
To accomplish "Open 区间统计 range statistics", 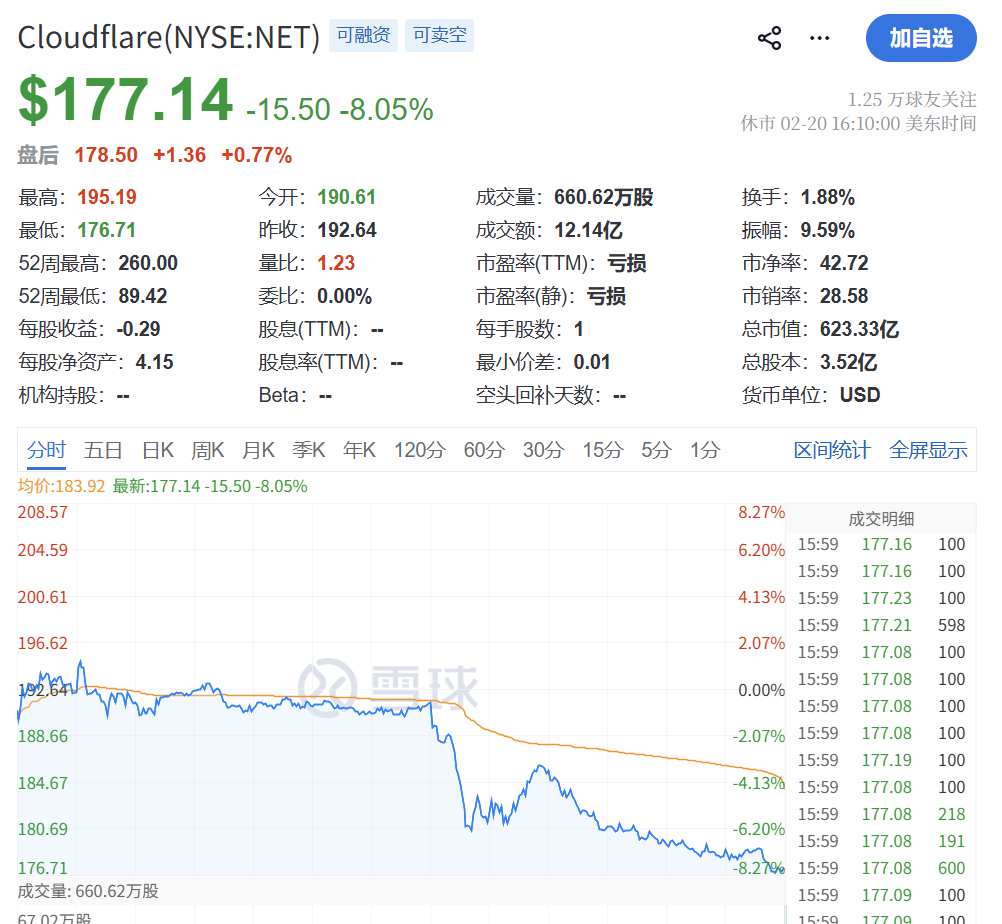I will click(832, 450).
